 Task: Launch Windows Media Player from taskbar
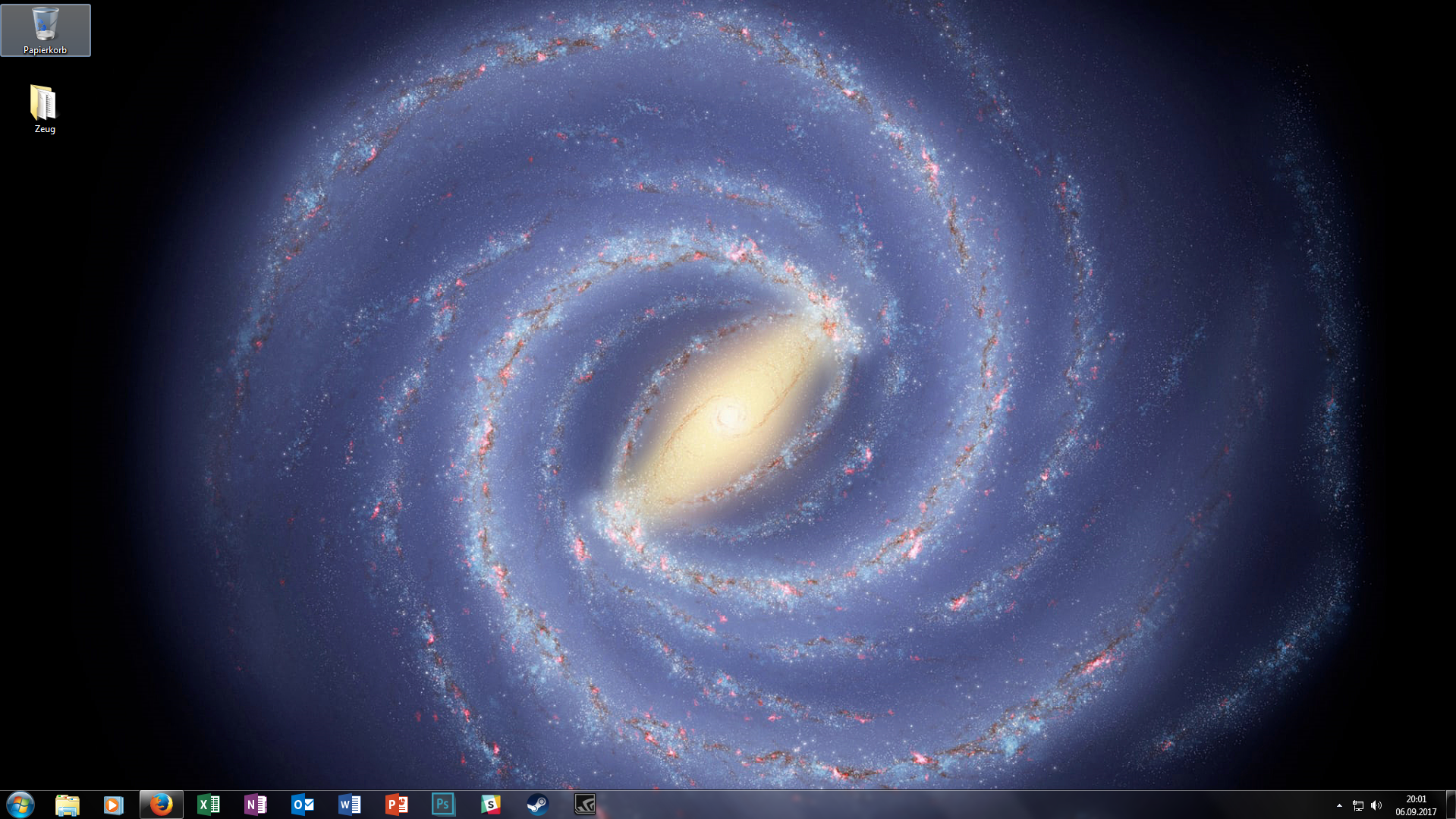(x=114, y=805)
